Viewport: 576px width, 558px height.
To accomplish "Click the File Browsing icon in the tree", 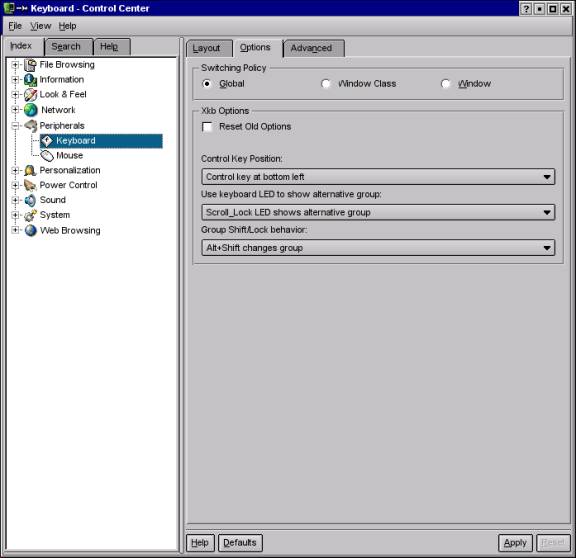I will tap(30, 65).
